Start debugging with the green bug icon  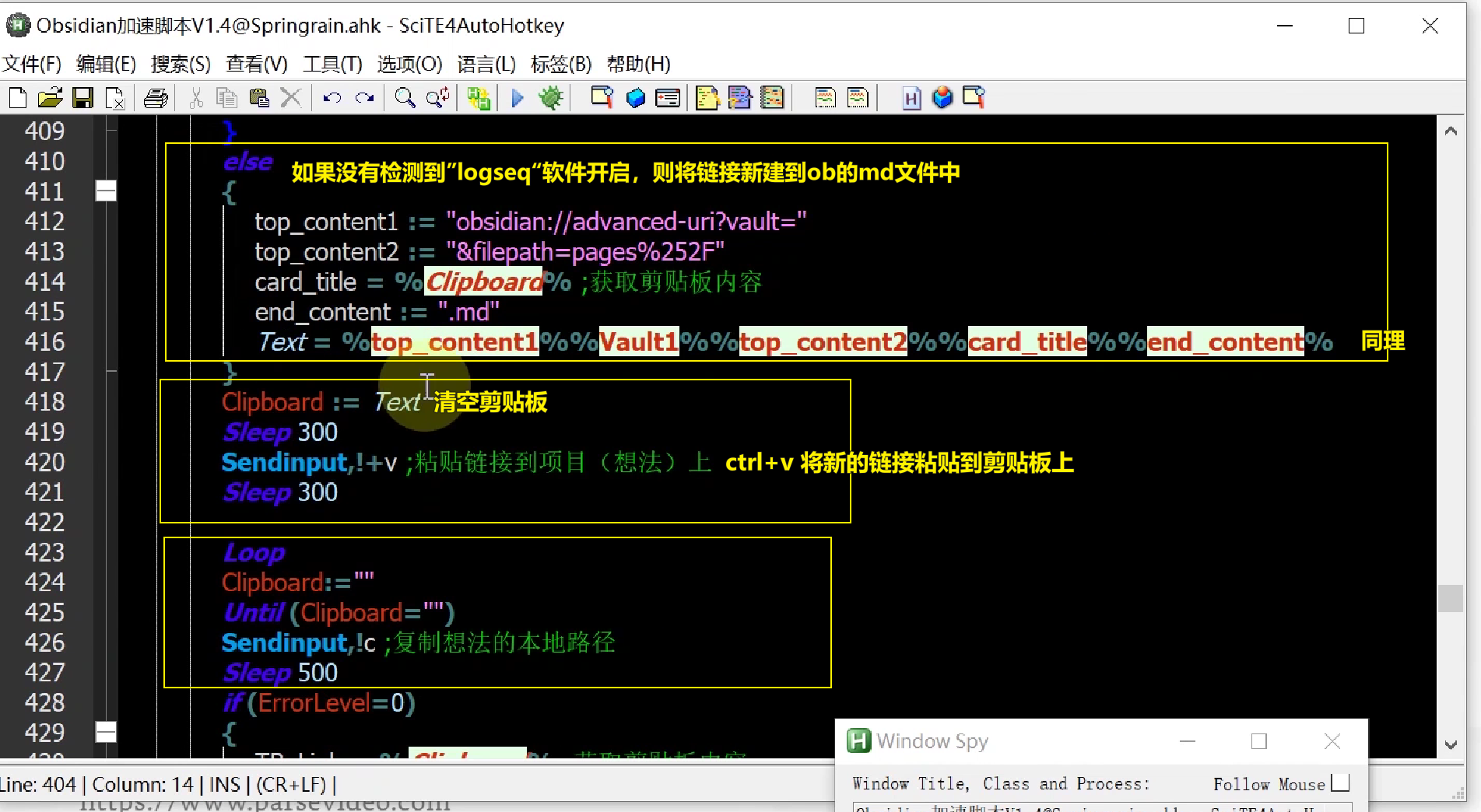(x=551, y=98)
